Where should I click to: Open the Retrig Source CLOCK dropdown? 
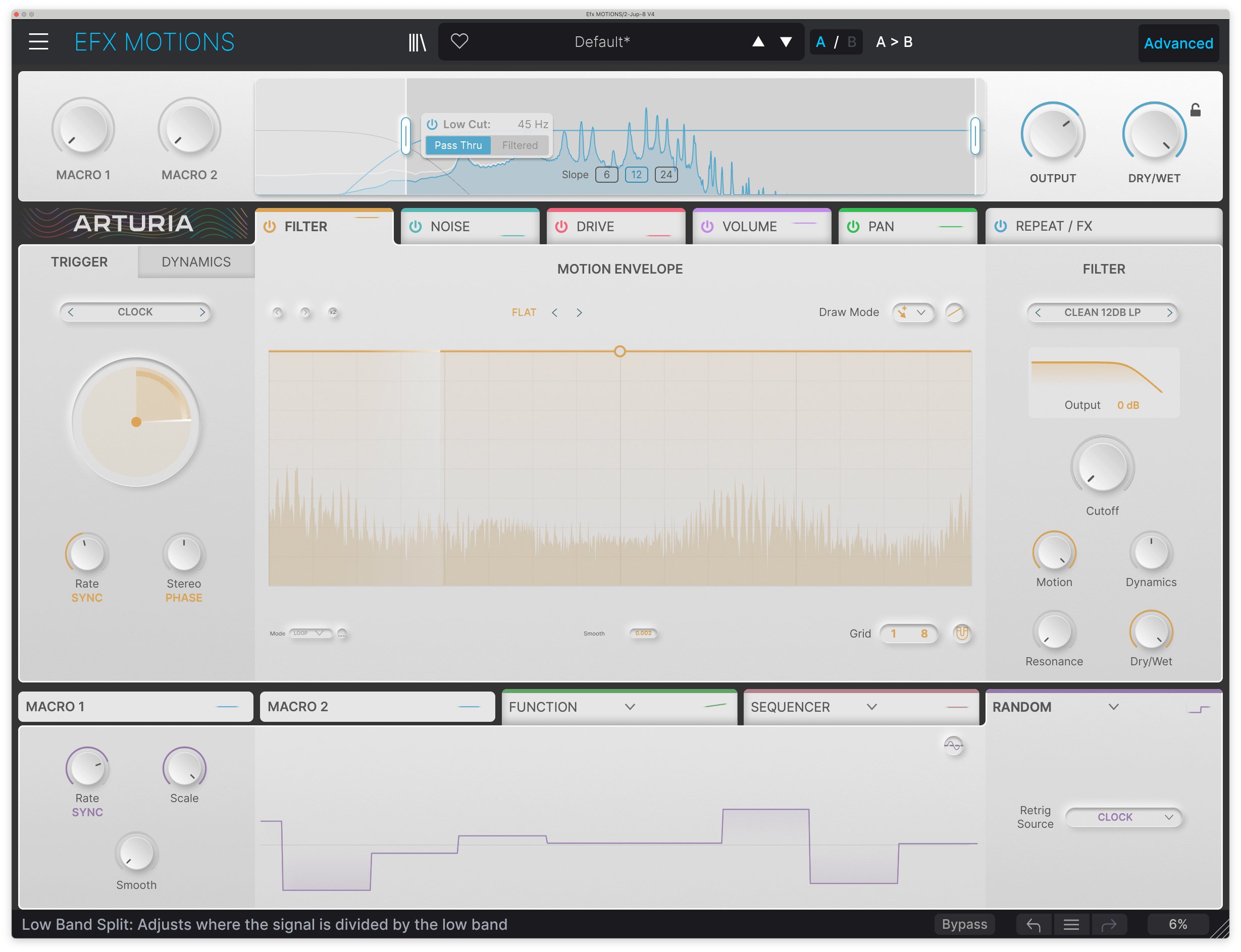[x=1123, y=817]
